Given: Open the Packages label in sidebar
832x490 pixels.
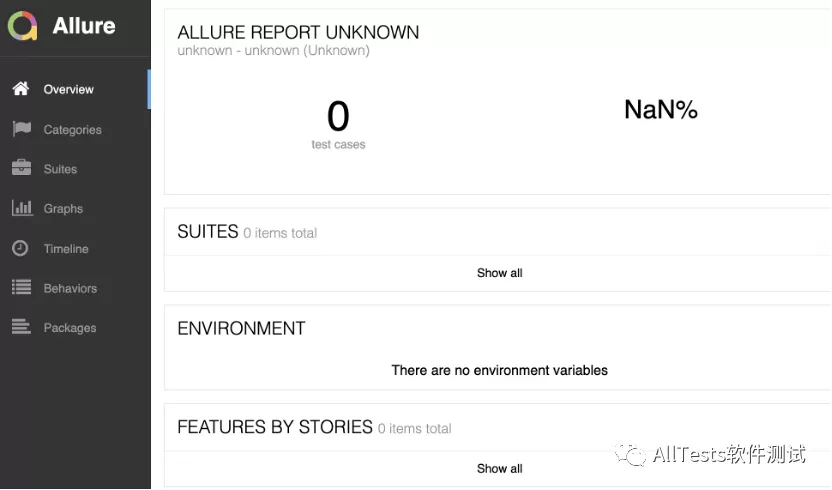Looking at the screenshot, I should click(70, 328).
